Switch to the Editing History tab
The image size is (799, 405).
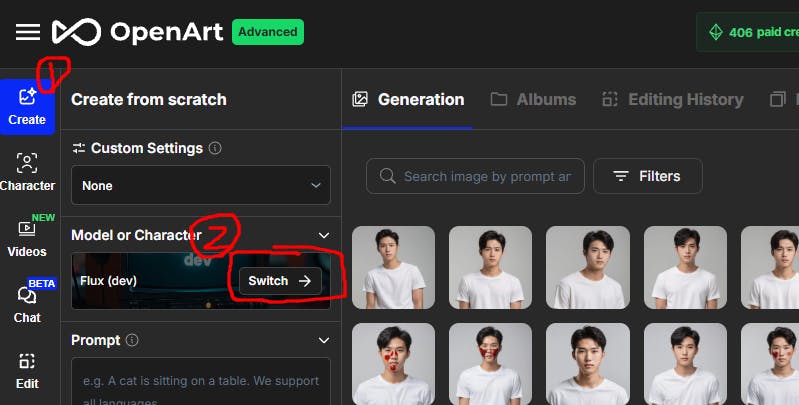(673, 99)
